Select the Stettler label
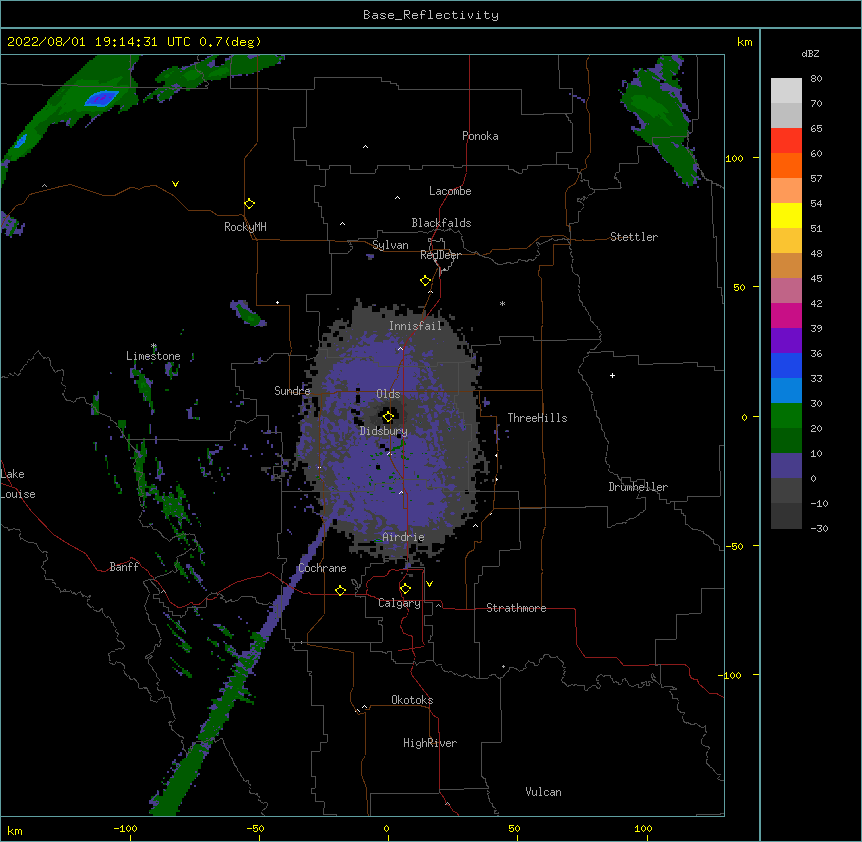Image resolution: width=862 pixels, height=842 pixels. coord(634,237)
